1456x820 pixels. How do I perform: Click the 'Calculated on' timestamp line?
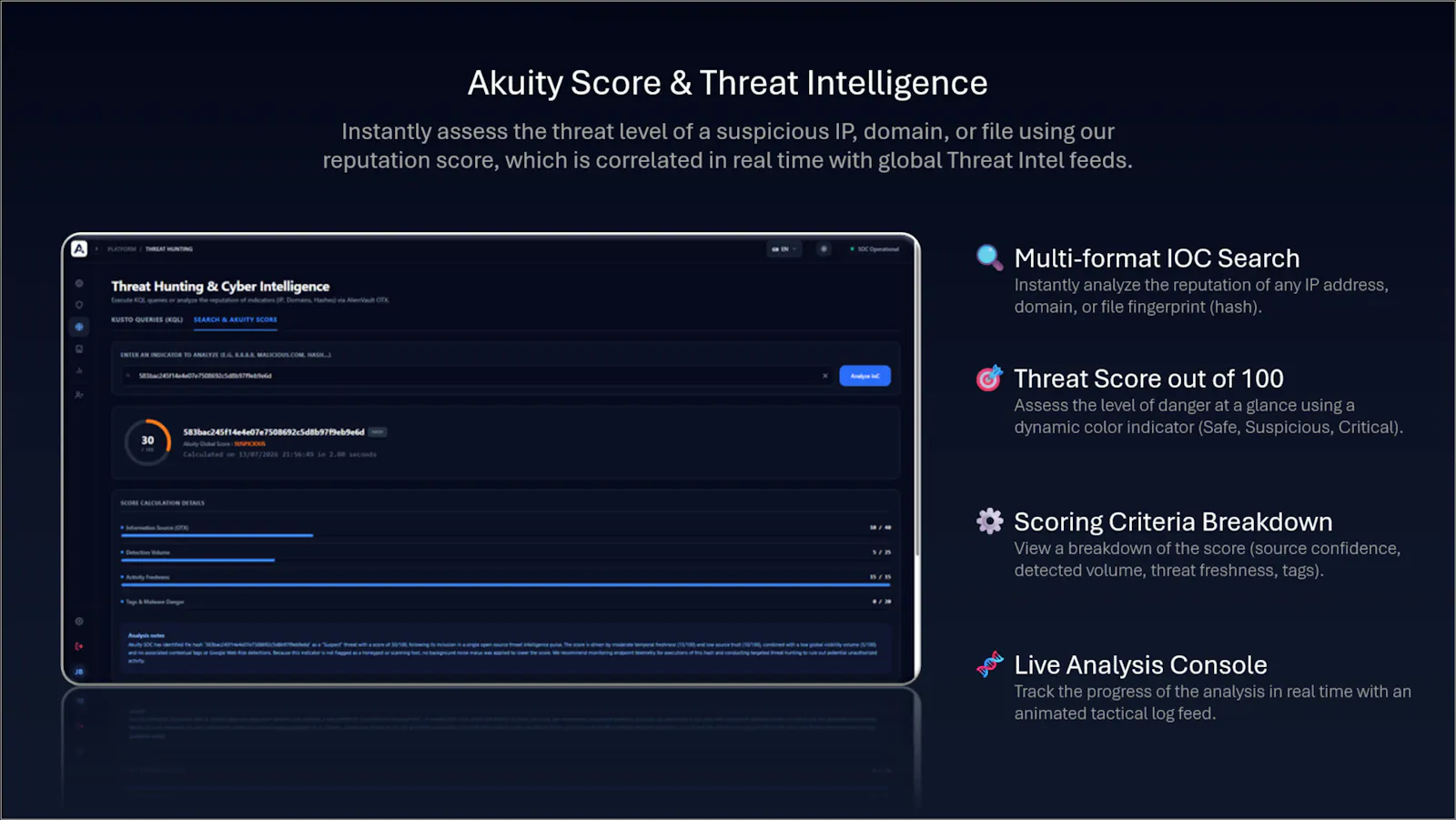click(x=279, y=454)
